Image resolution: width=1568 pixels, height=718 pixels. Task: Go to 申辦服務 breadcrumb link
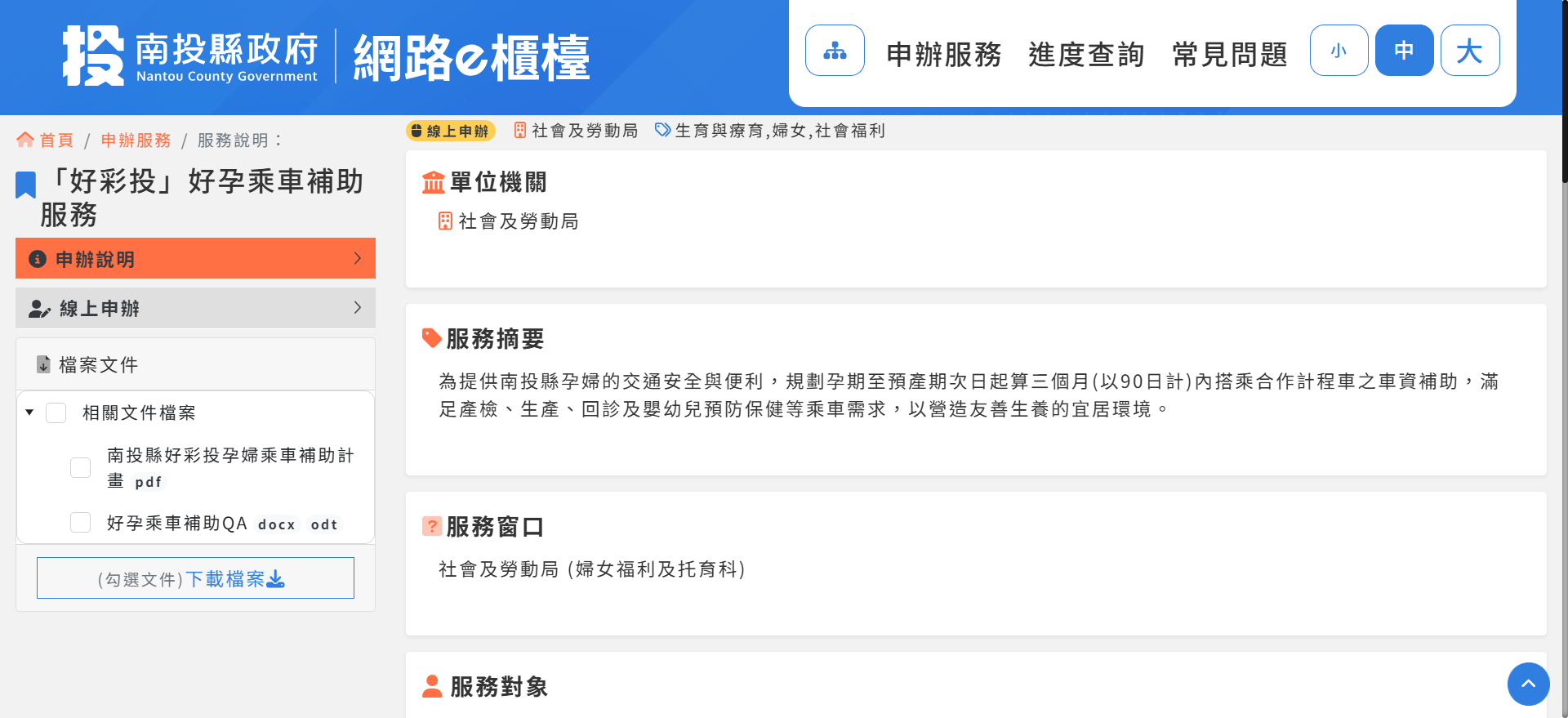136,140
